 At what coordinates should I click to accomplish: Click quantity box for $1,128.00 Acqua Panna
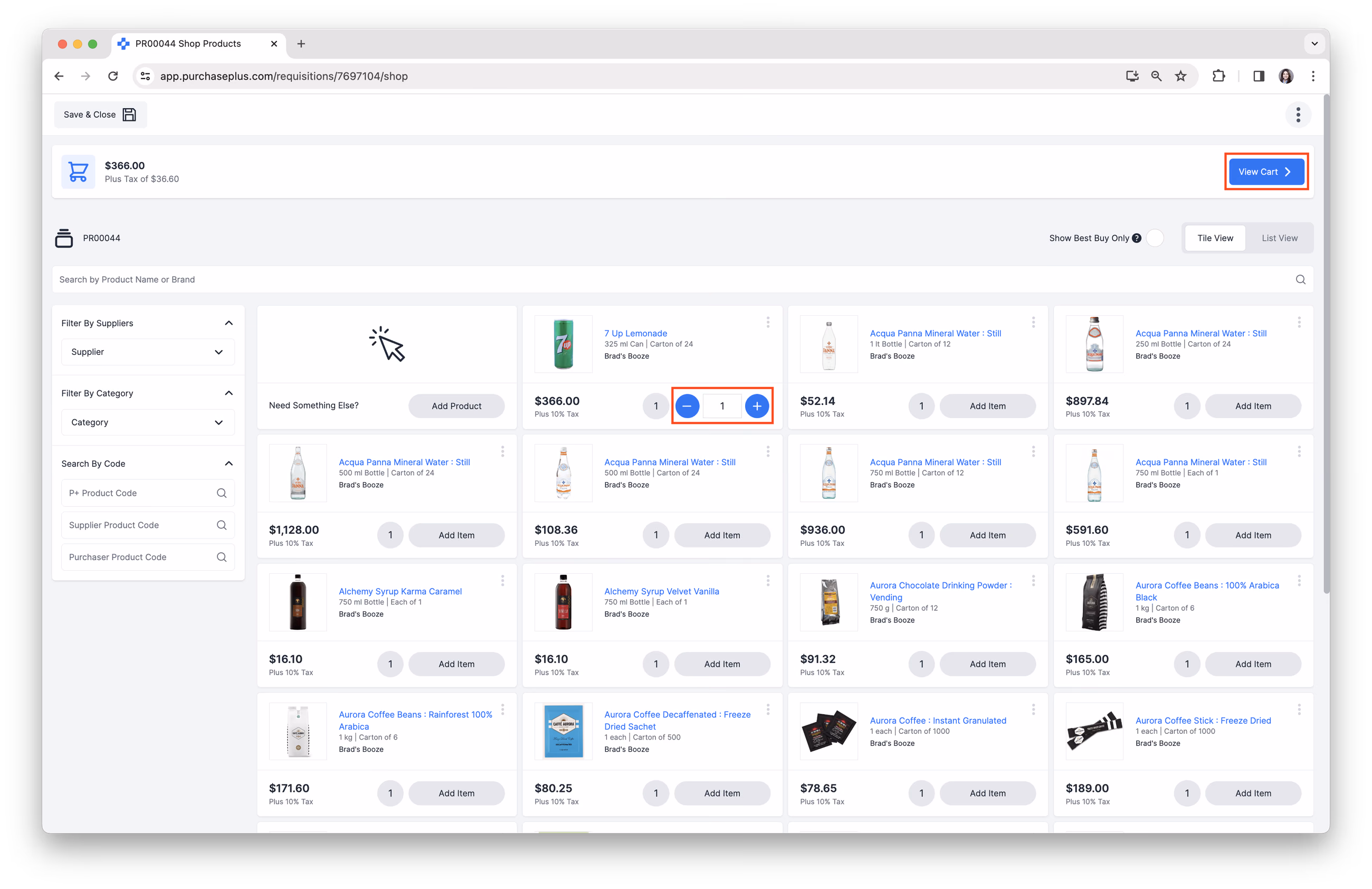390,535
